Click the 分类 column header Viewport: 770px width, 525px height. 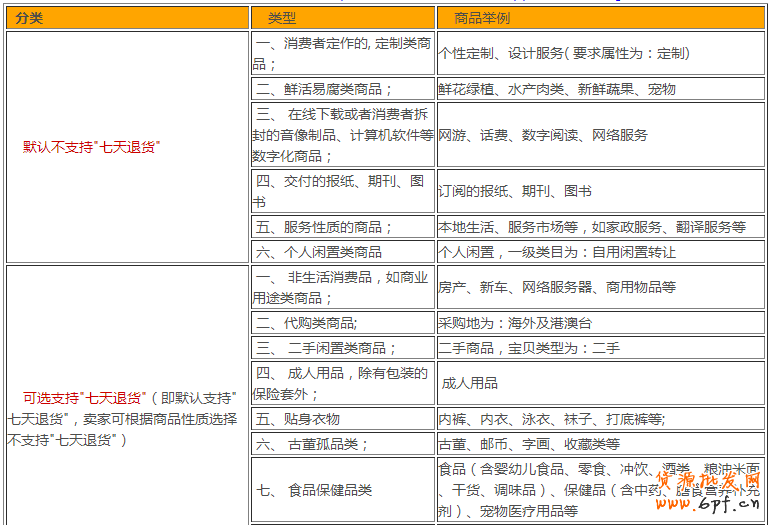coord(126,18)
